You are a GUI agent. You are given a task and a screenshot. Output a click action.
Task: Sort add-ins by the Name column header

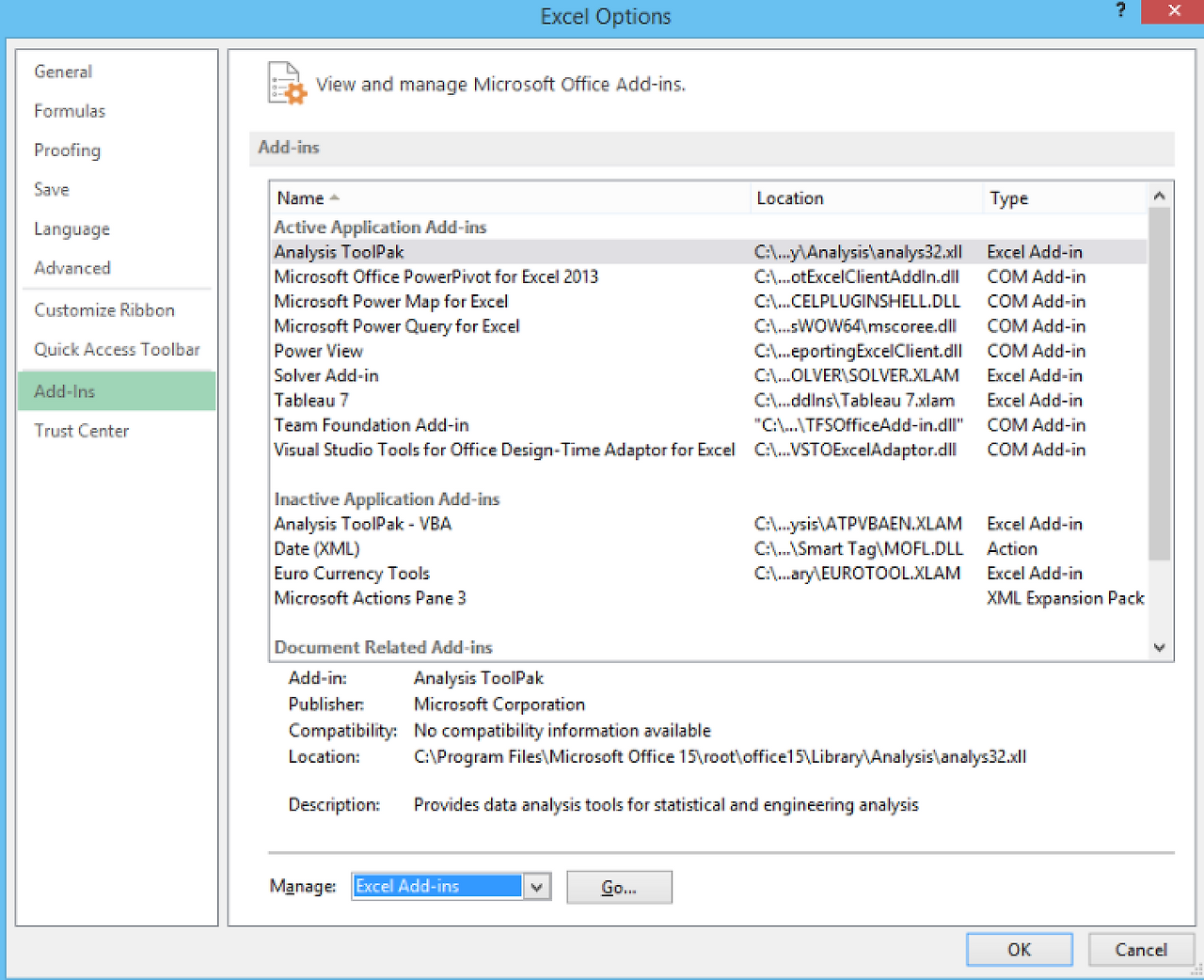(511, 198)
